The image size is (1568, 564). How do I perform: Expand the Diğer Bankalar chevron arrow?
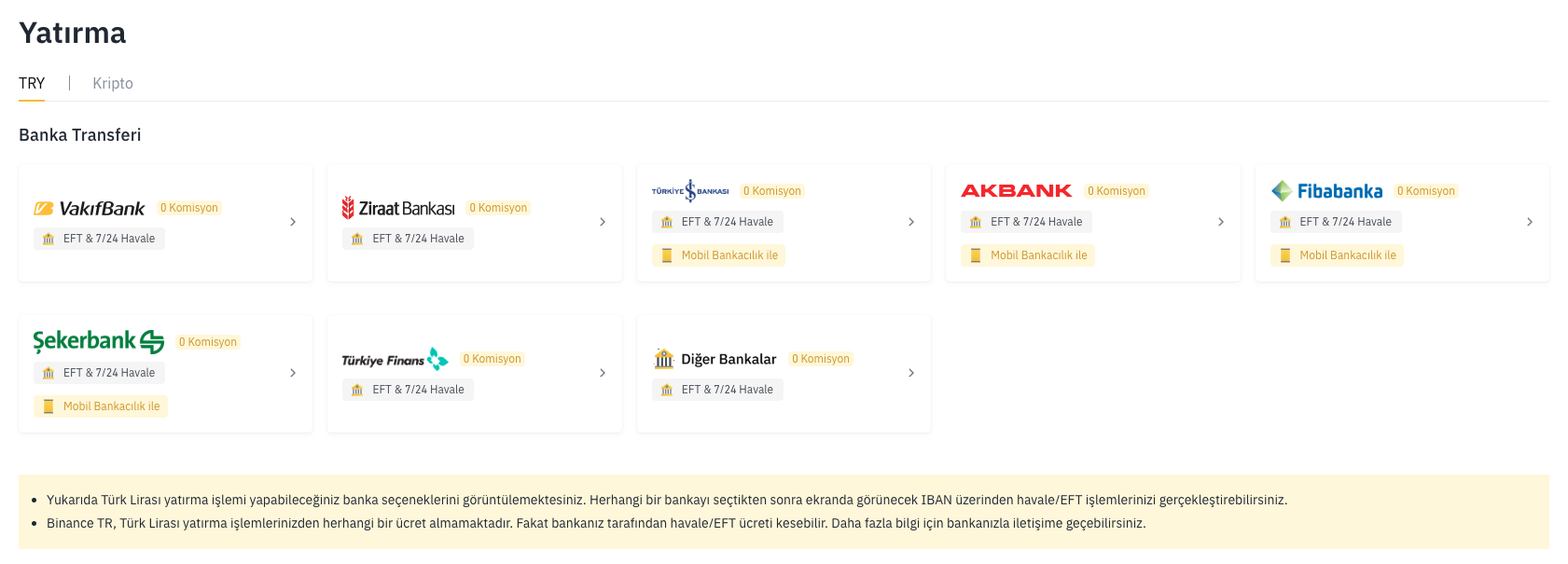click(911, 373)
